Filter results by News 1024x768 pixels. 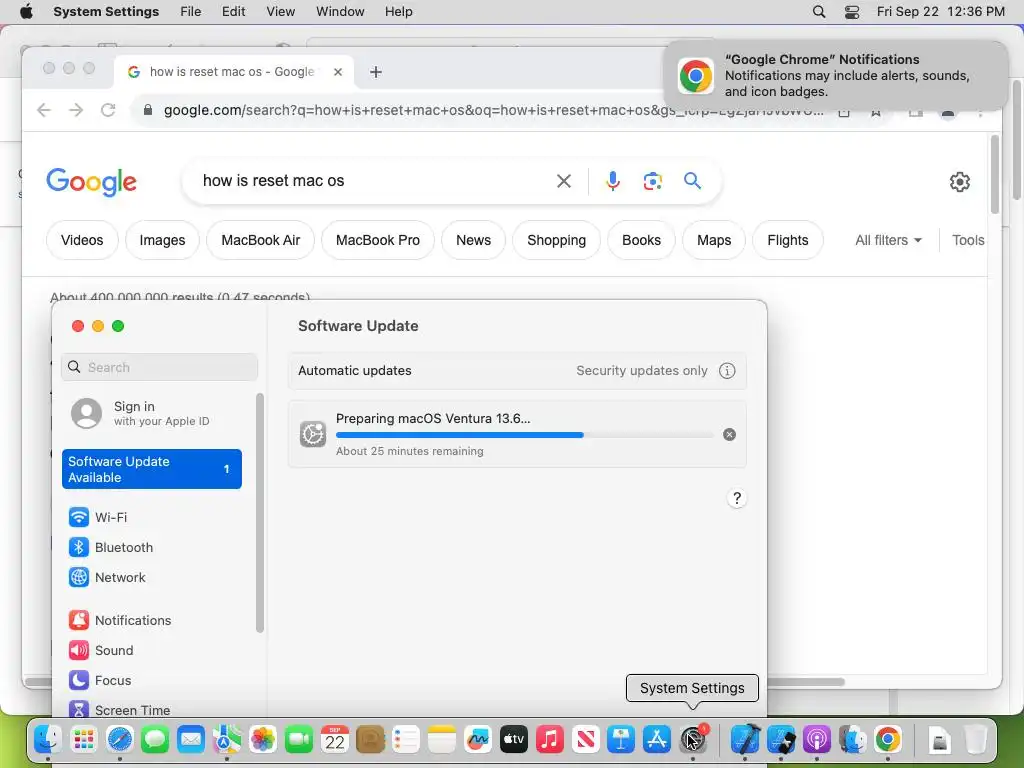473,240
